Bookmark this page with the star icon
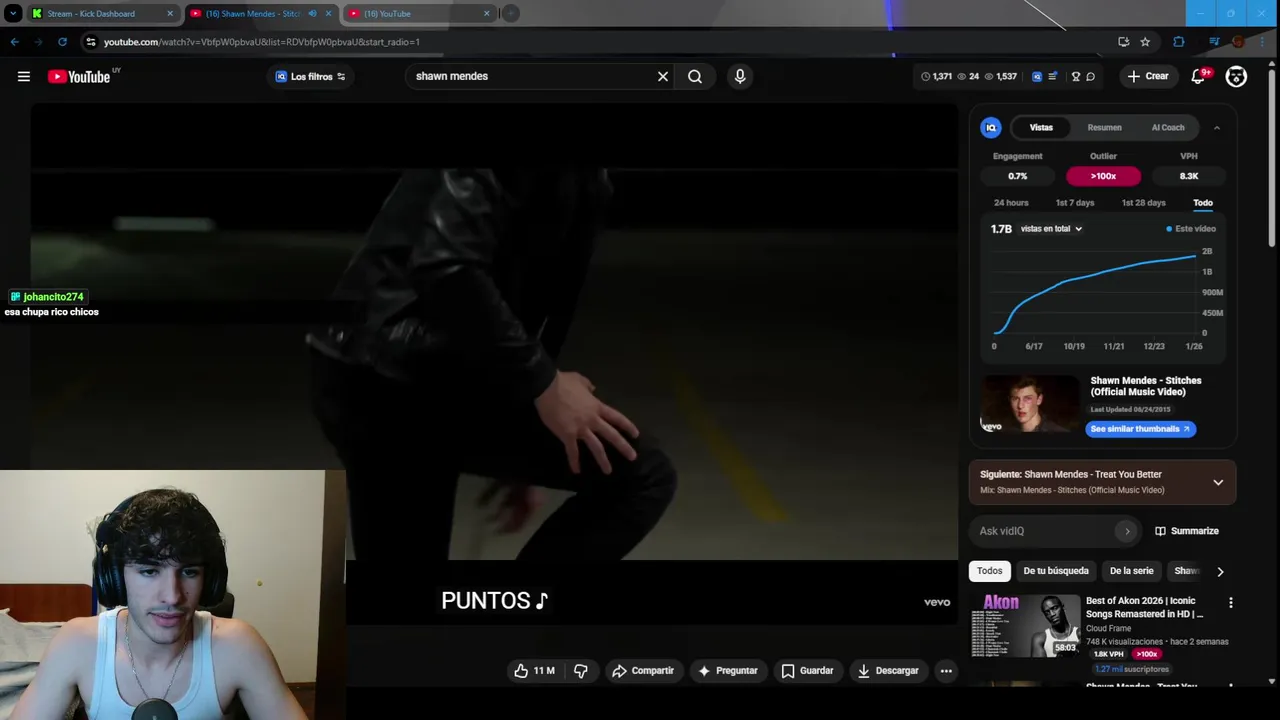Screen dimensions: 1280x720 pos(1145,42)
